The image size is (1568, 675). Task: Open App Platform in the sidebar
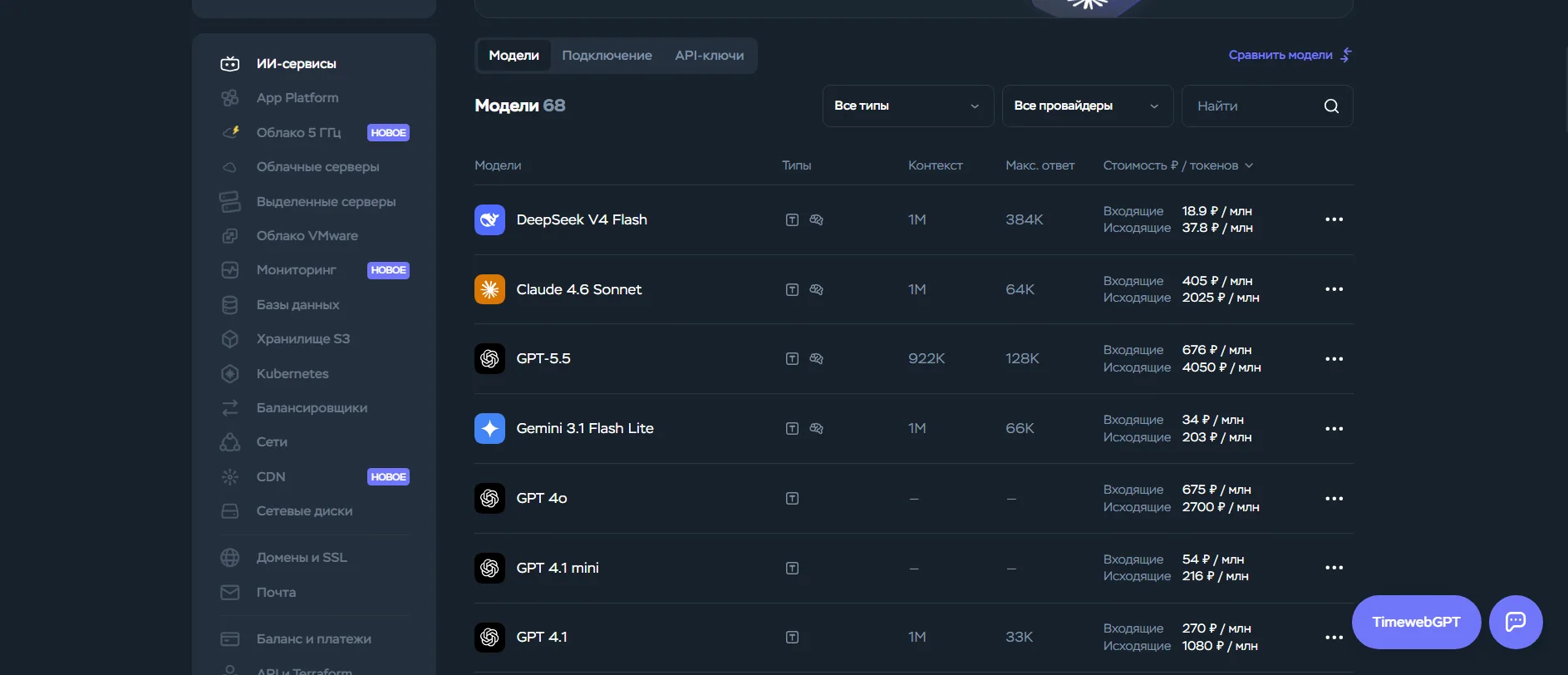tap(297, 98)
